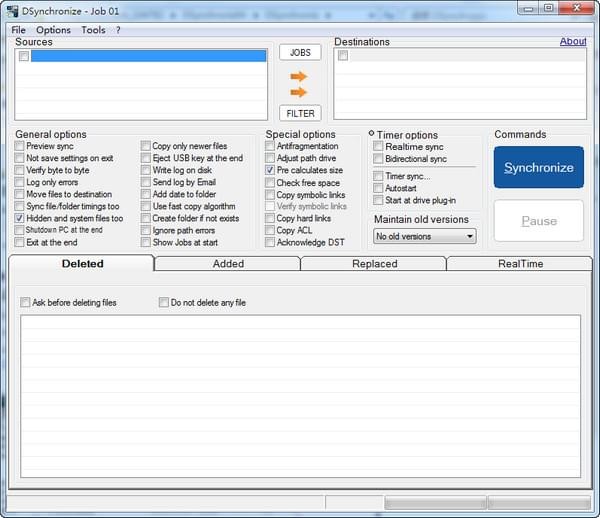Click the upper orange arrow icon
Image resolution: width=600 pixels, height=518 pixels.
coord(299,76)
